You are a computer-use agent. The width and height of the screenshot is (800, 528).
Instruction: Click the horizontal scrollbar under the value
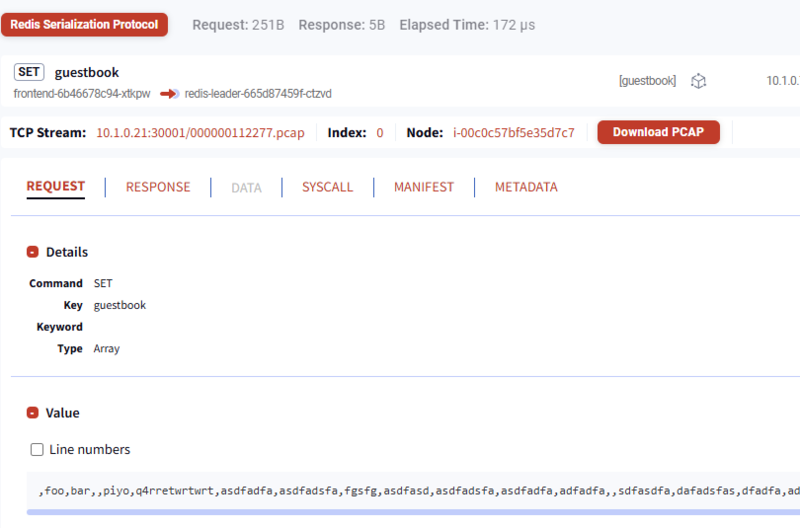(413, 512)
